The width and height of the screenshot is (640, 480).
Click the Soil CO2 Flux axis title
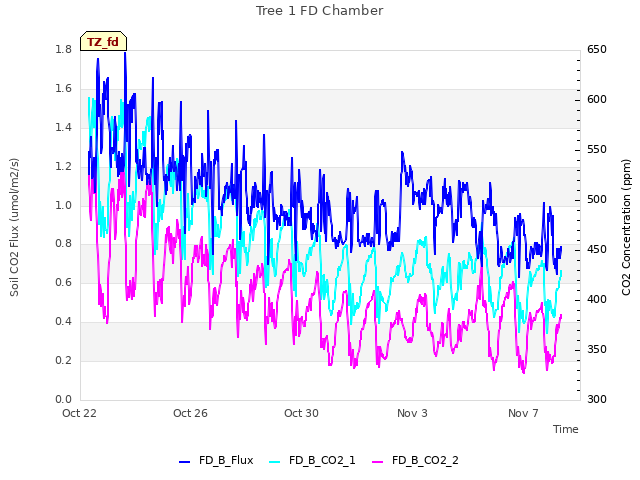click(x=14, y=227)
